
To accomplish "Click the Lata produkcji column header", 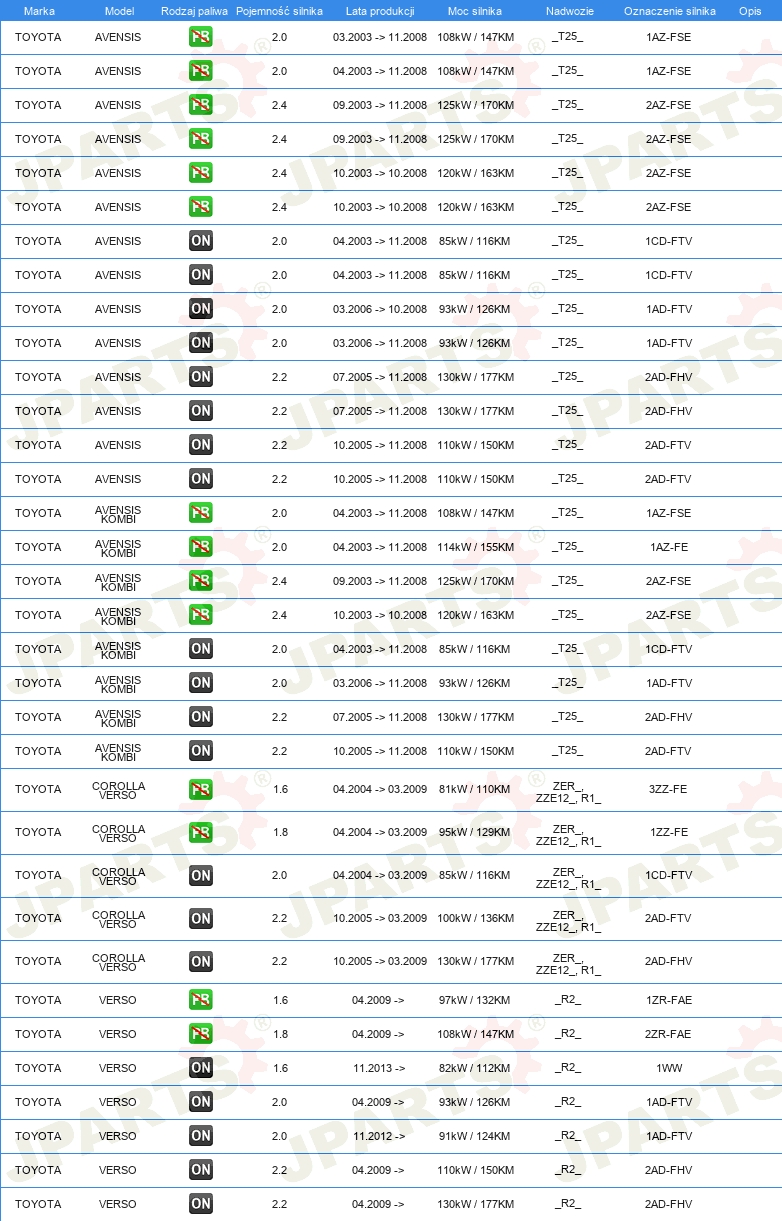I will 380,11.
